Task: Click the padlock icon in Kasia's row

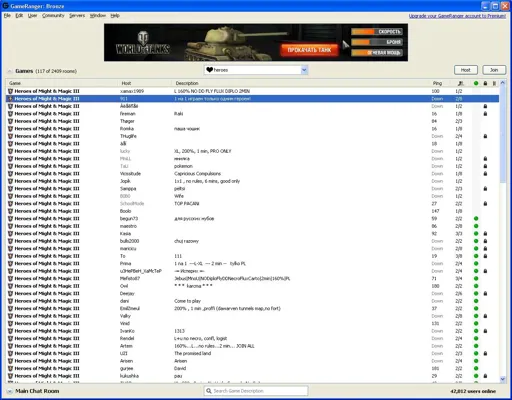Action: click(x=485, y=234)
